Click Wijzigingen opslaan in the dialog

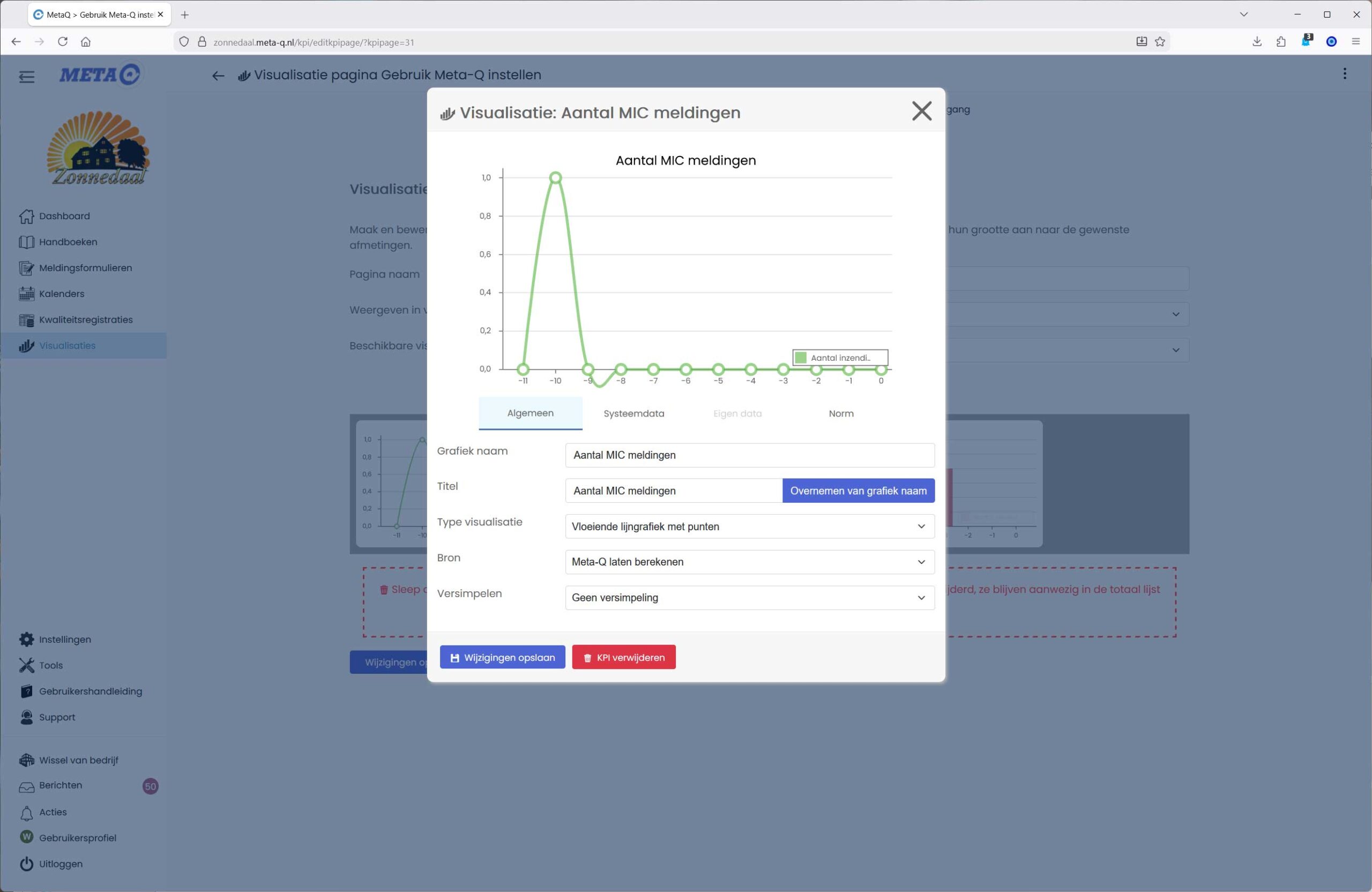coord(502,657)
